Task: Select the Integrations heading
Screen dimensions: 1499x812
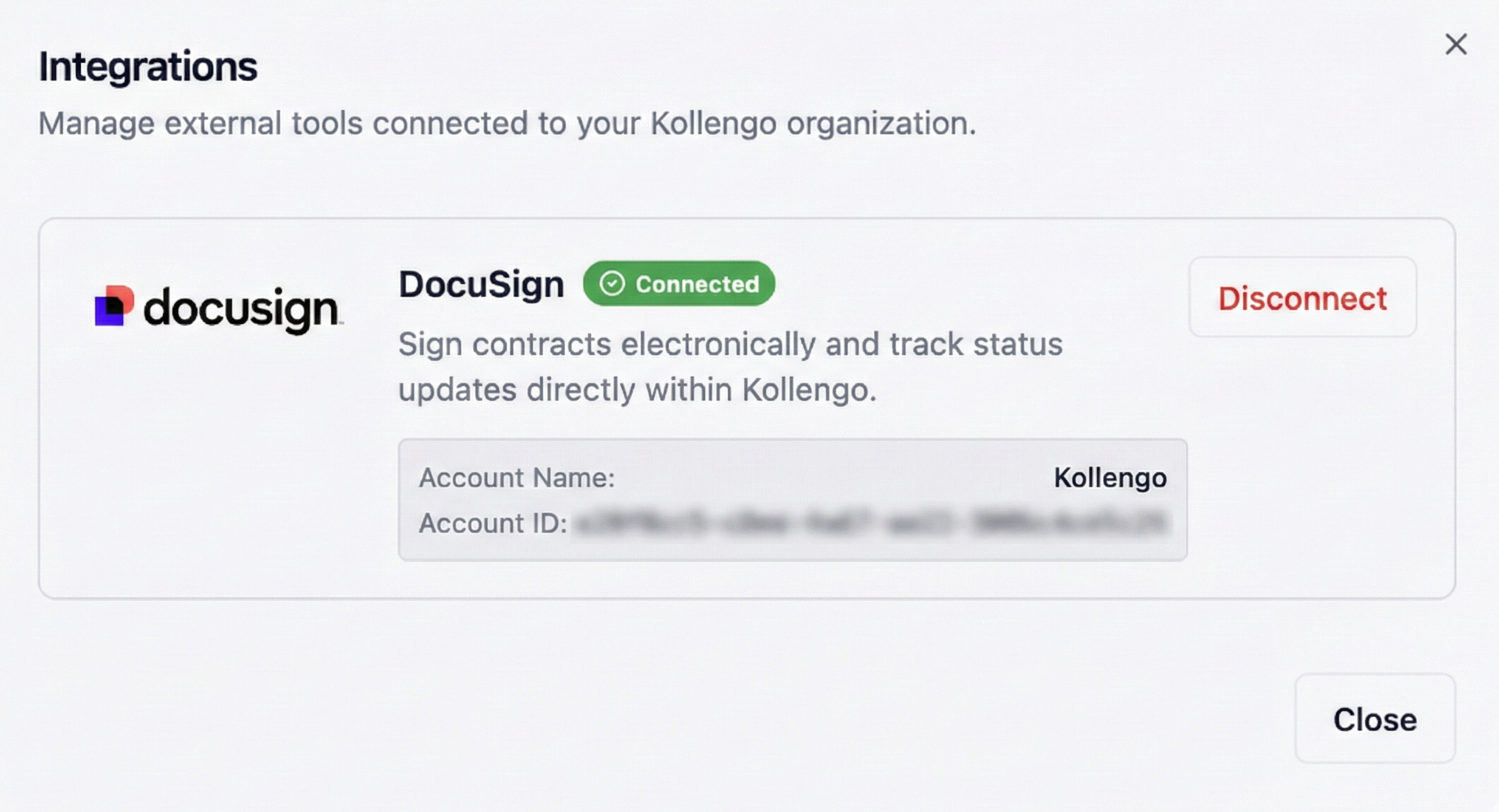Action: (x=148, y=66)
